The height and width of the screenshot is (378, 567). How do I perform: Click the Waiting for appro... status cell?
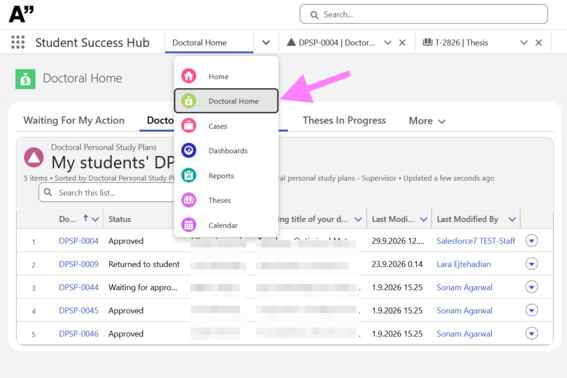coord(143,287)
